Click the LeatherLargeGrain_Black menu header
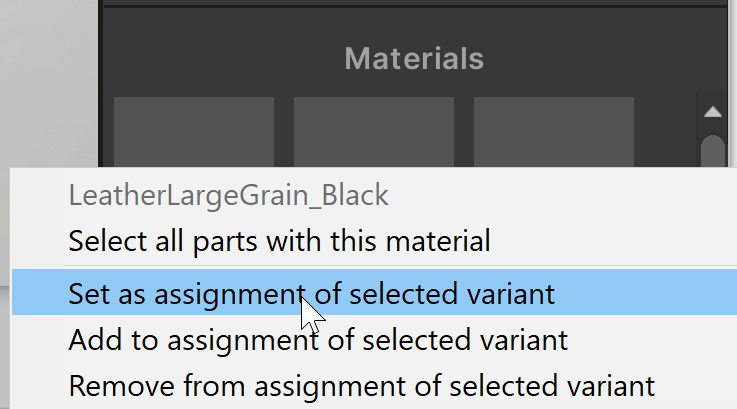 pyautogui.click(x=228, y=195)
